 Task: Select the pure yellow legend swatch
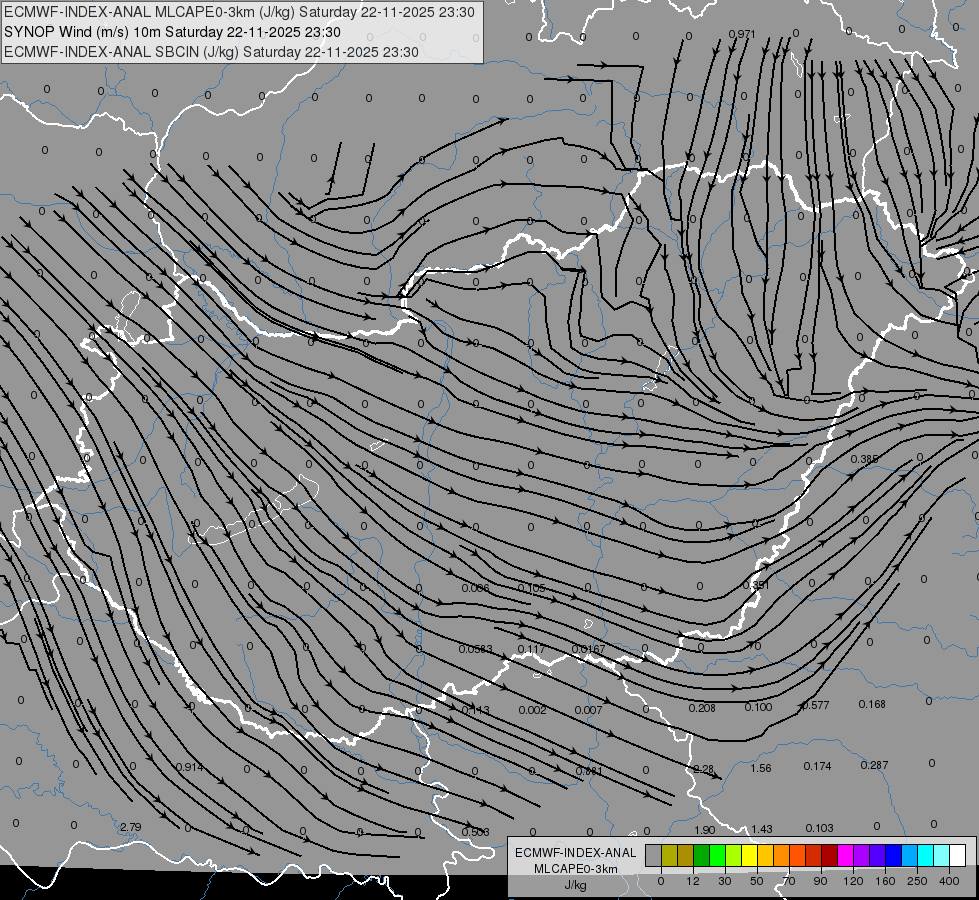click(749, 855)
